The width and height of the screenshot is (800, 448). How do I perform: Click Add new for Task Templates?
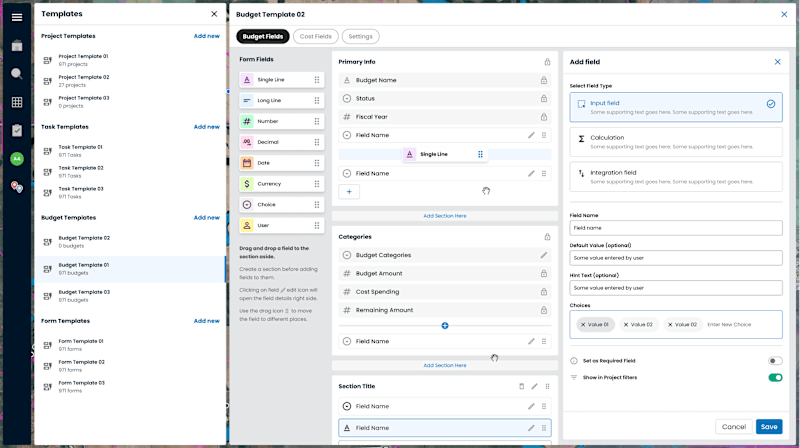coord(207,127)
